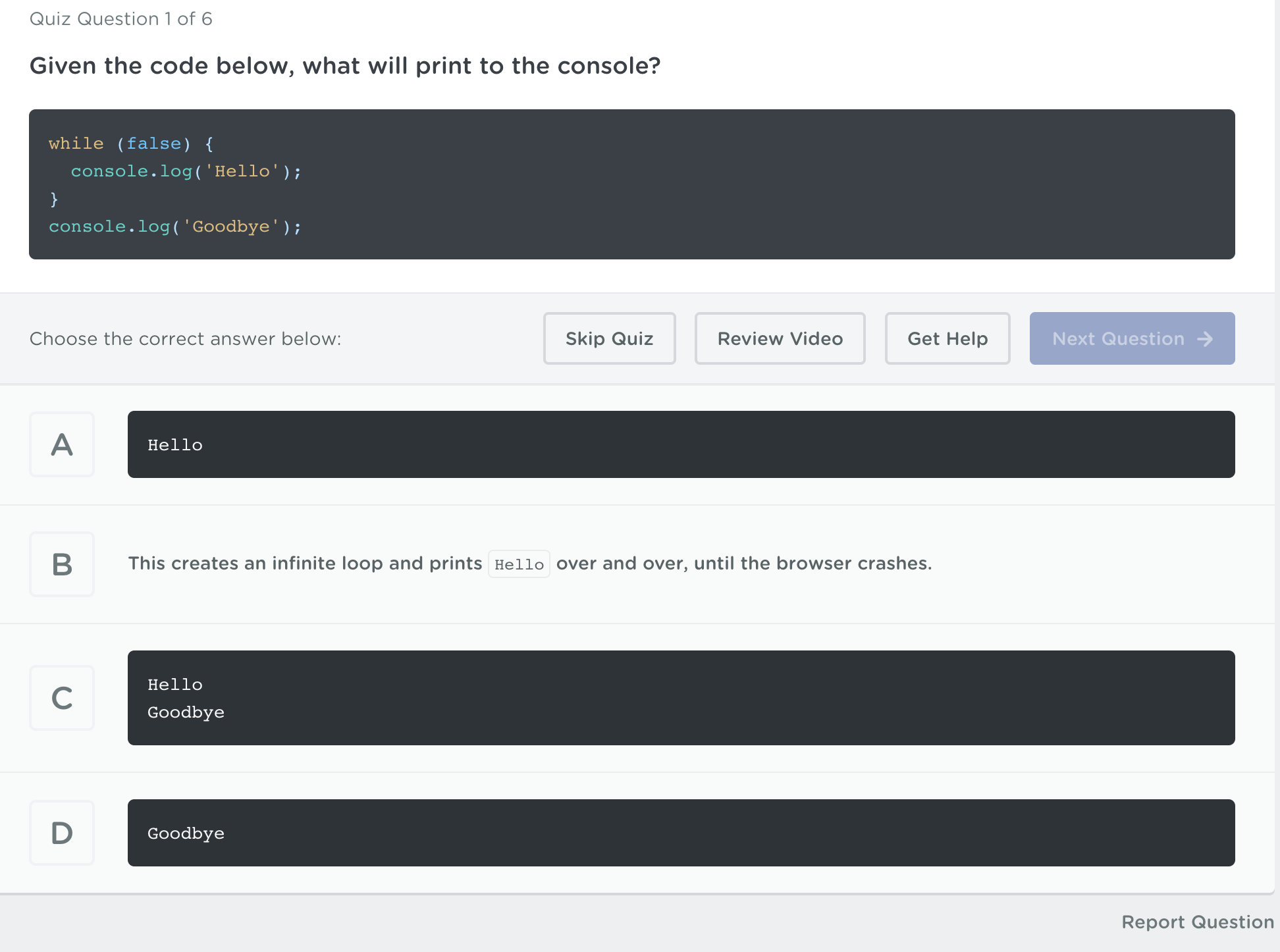The image size is (1280, 952).
Task: Click 'Choose the correct answer below' text
Action: [x=186, y=338]
